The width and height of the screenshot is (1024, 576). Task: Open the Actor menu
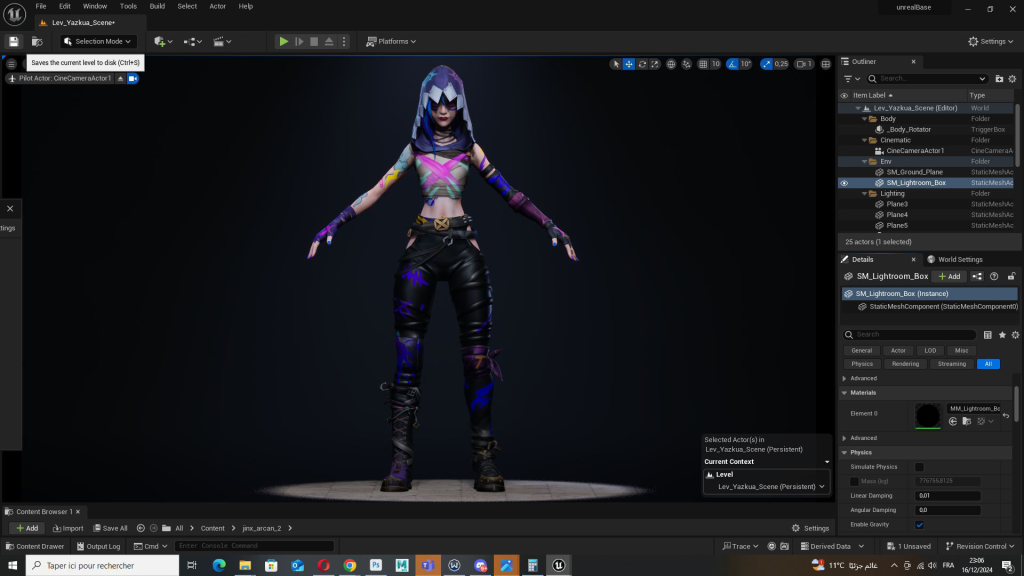[217, 6]
